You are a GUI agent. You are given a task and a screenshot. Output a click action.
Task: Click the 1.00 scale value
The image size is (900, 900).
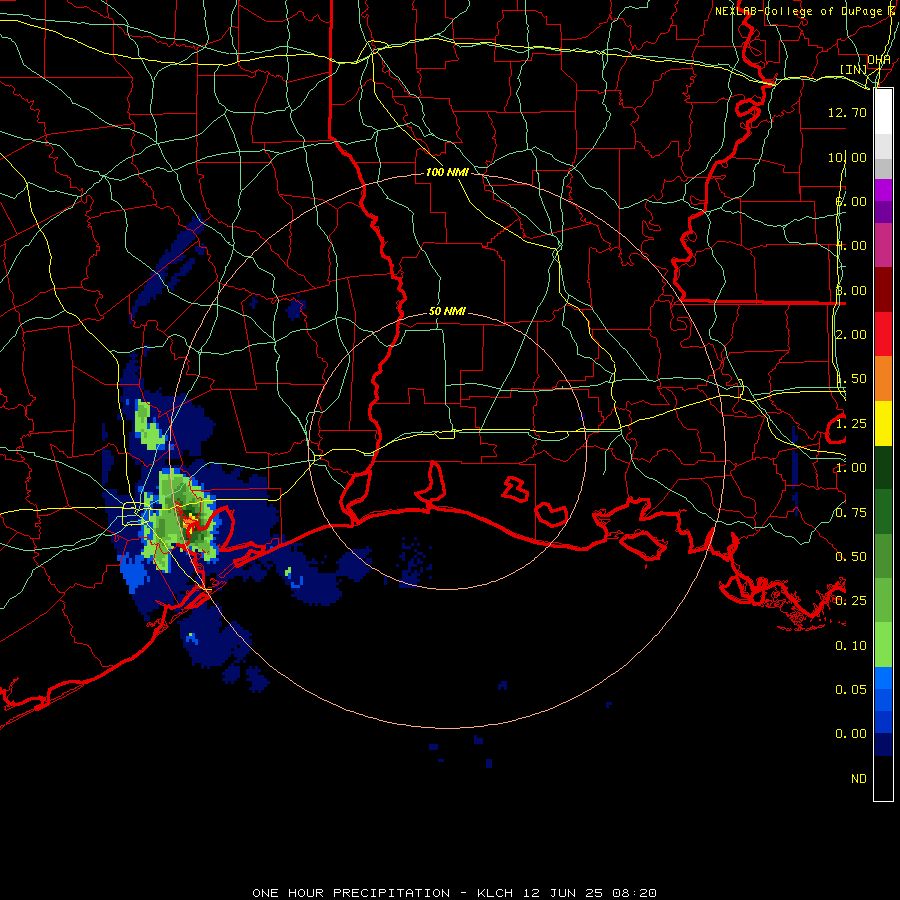[x=851, y=468]
